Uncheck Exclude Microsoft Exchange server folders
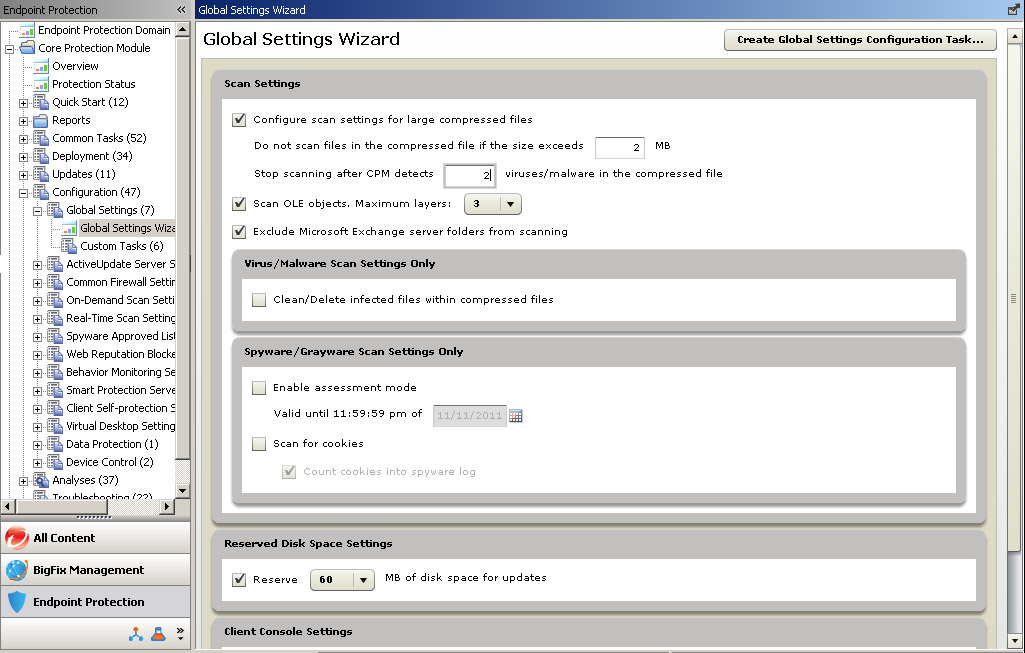 point(239,231)
